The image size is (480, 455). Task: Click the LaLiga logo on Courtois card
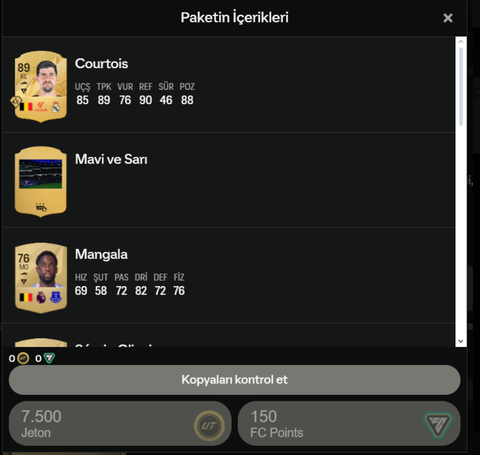41,107
